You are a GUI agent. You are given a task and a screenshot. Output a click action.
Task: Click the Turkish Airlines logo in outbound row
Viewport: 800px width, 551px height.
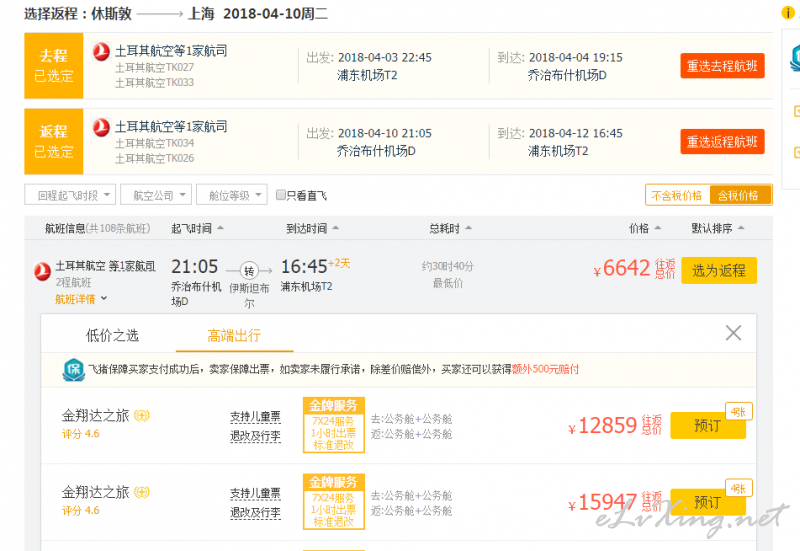tap(101, 52)
